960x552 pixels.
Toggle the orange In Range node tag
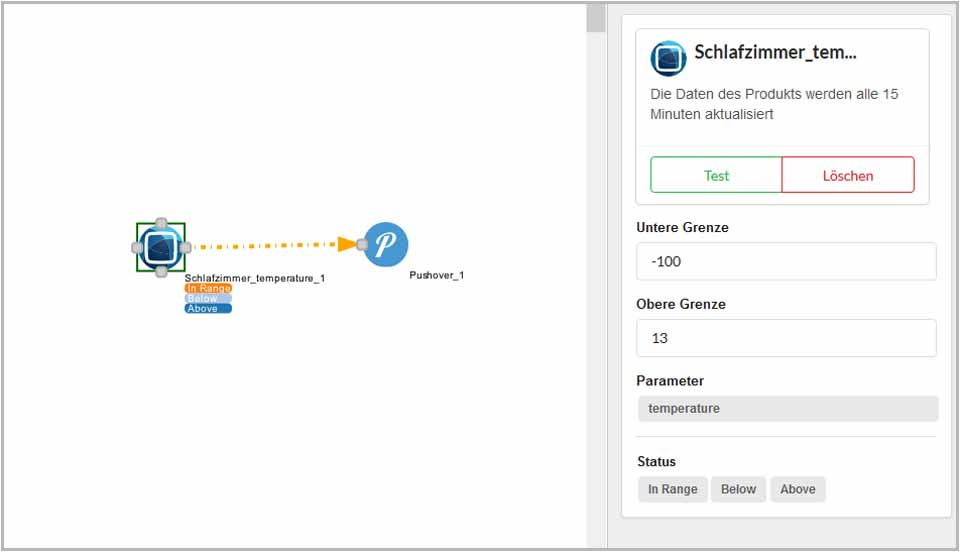point(208,288)
